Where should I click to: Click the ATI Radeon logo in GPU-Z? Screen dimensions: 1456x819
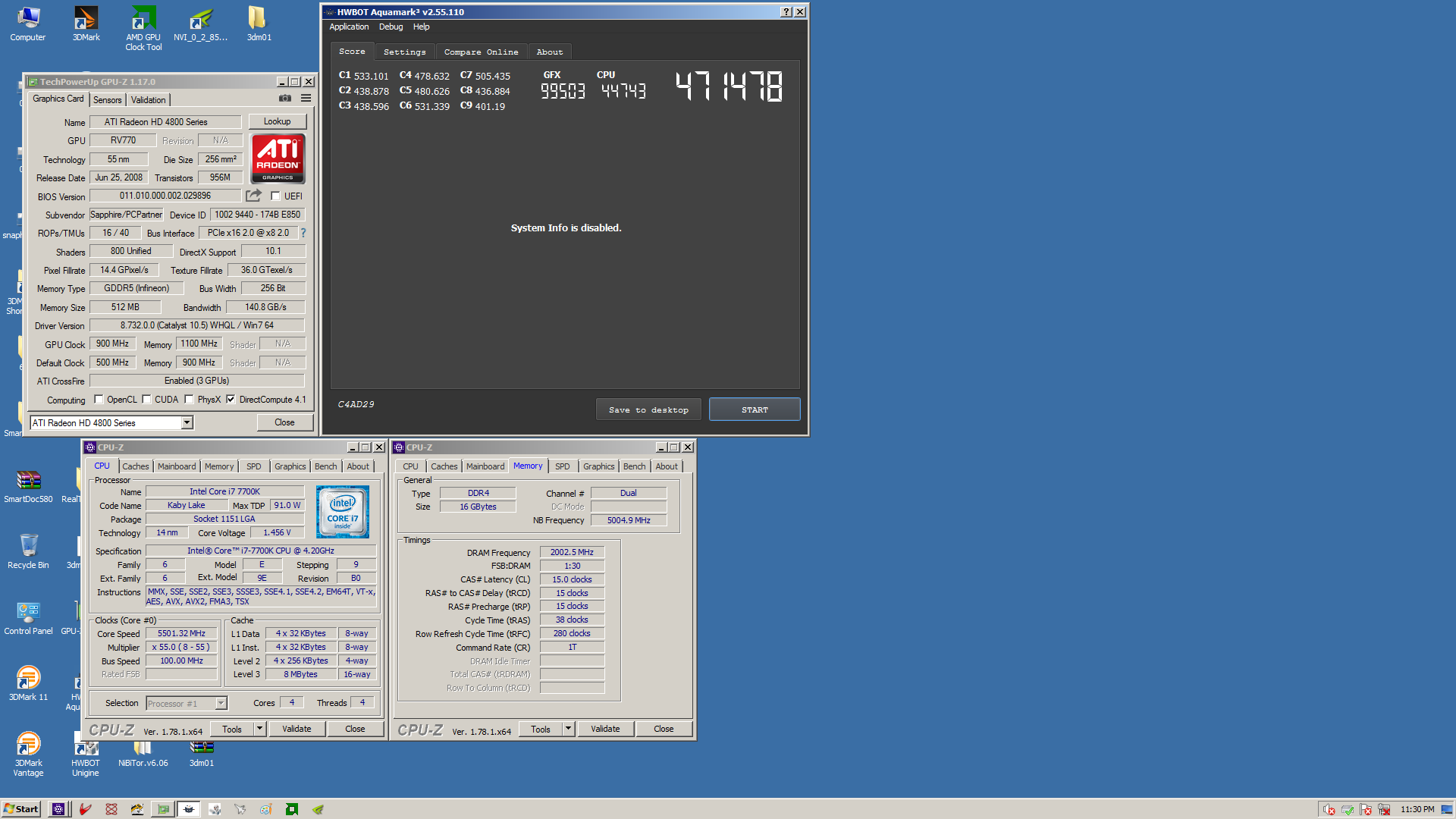278,158
